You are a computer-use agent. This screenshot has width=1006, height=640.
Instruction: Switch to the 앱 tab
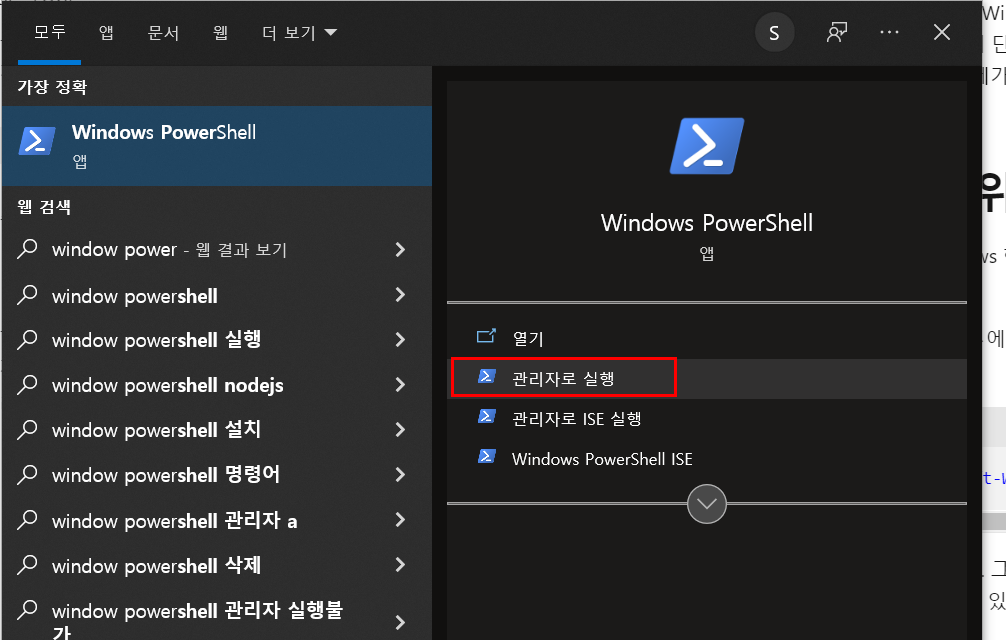107,32
